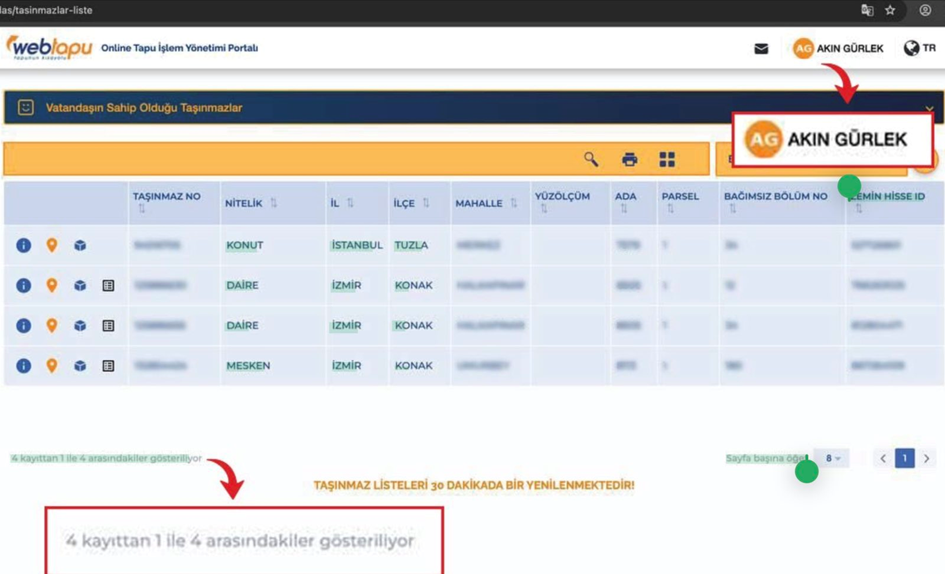
Task: Switch to grid view icon
Action: 667,159
